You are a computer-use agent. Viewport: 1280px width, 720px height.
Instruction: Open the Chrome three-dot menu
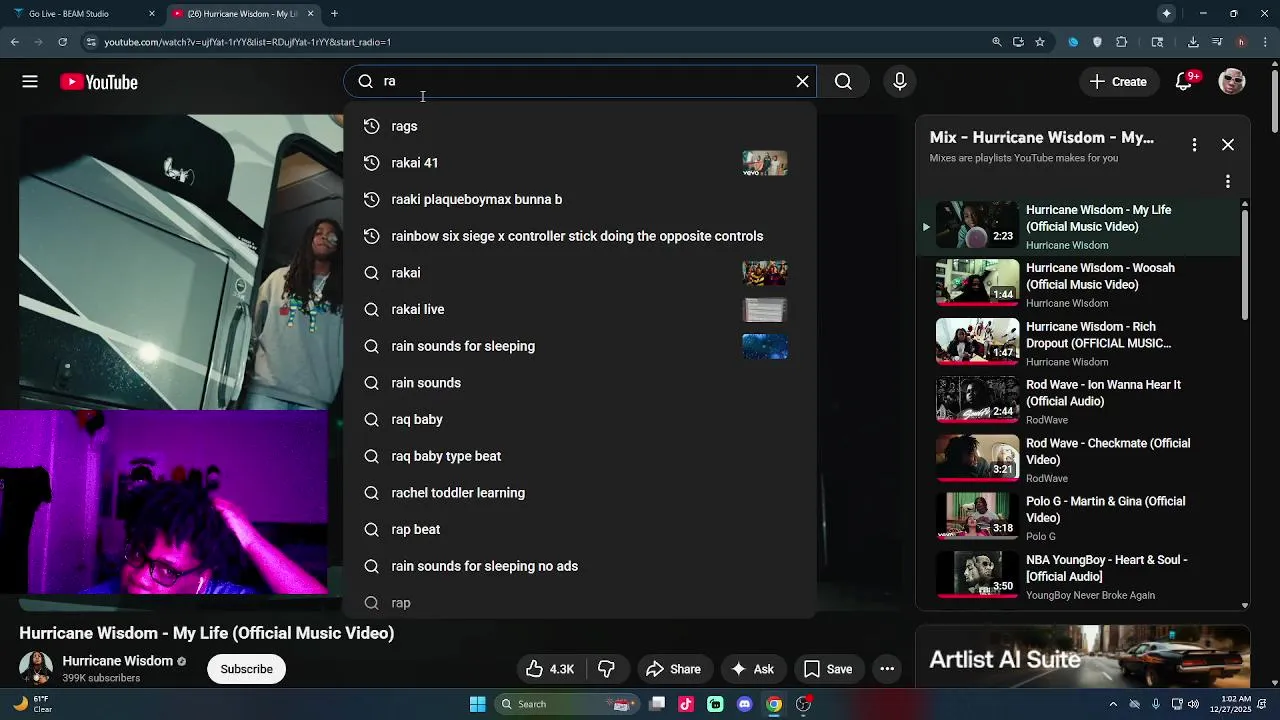tap(1266, 42)
